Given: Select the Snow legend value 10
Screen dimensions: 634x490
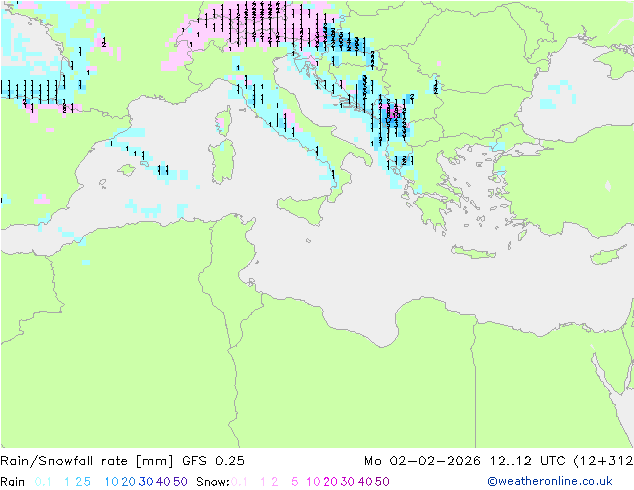Looking at the screenshot, I should coord(313,482).
